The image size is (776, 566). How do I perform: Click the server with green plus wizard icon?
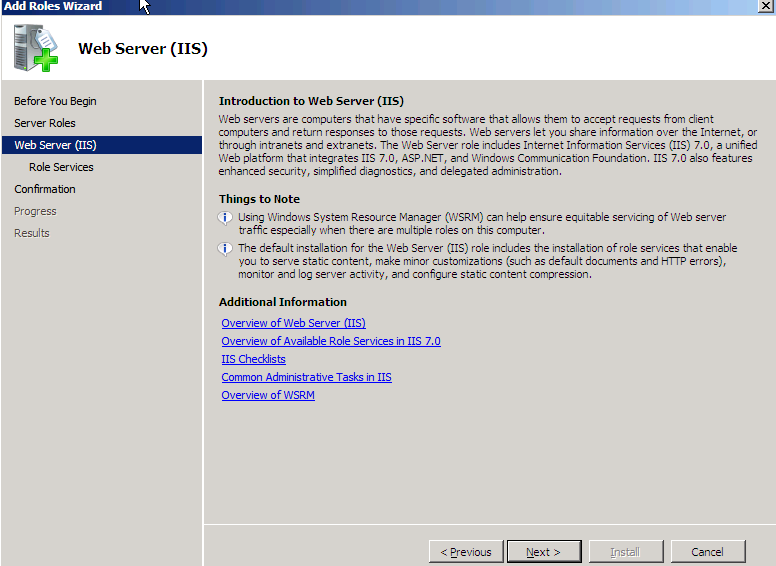click(36, 48)
